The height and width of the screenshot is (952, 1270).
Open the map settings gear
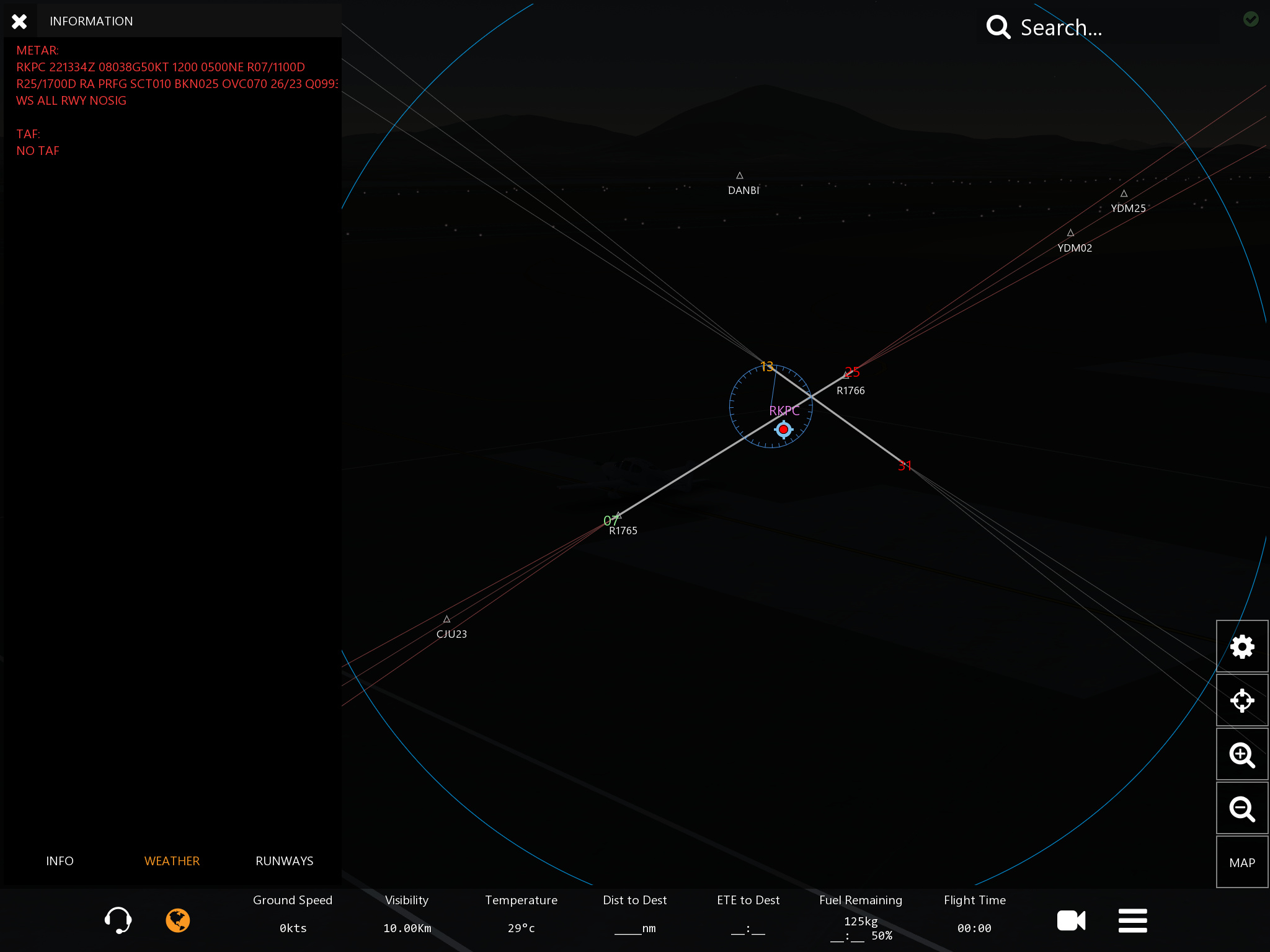(1241, 647)
